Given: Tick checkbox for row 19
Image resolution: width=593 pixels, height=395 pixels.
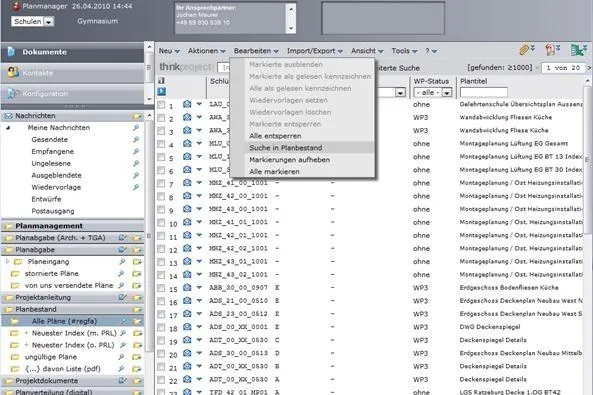Looking at the screenshot, I should [x=161, y=341].
